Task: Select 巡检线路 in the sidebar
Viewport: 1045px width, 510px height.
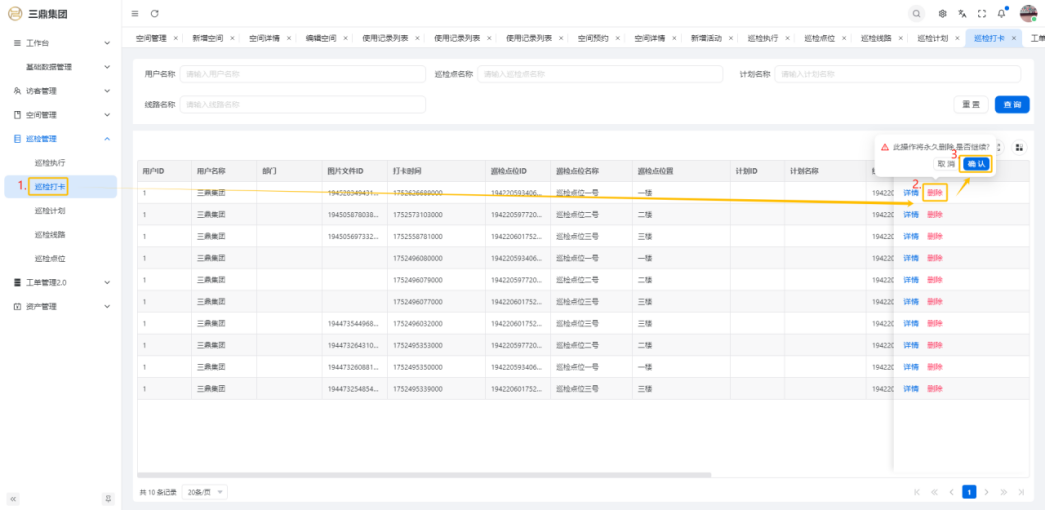Action: pos(50,235)
